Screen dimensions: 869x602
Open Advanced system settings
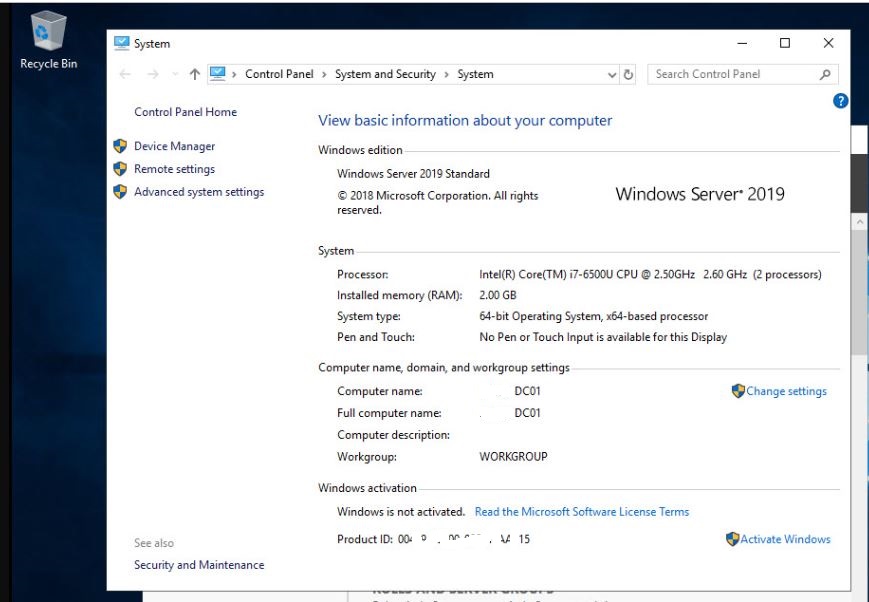[199, 192]
